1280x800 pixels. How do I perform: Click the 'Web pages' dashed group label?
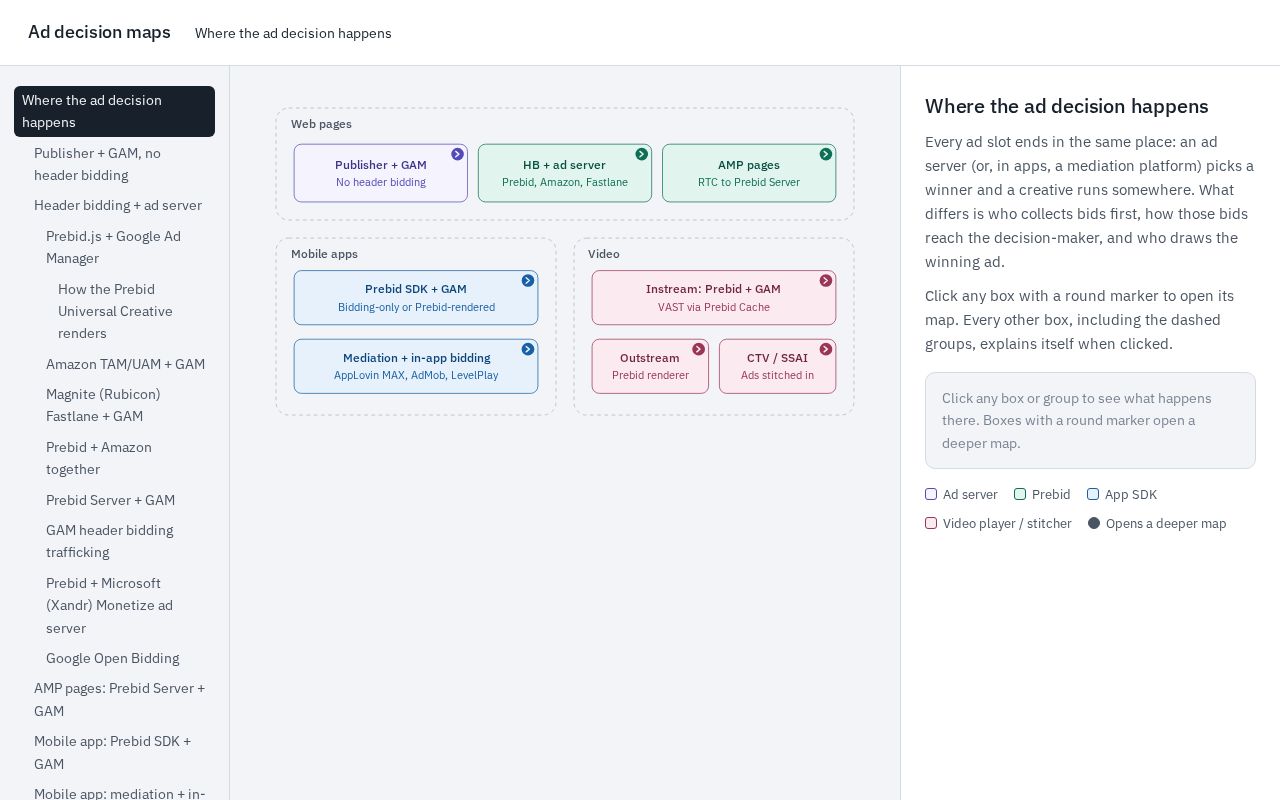click(x=321, y=124)
